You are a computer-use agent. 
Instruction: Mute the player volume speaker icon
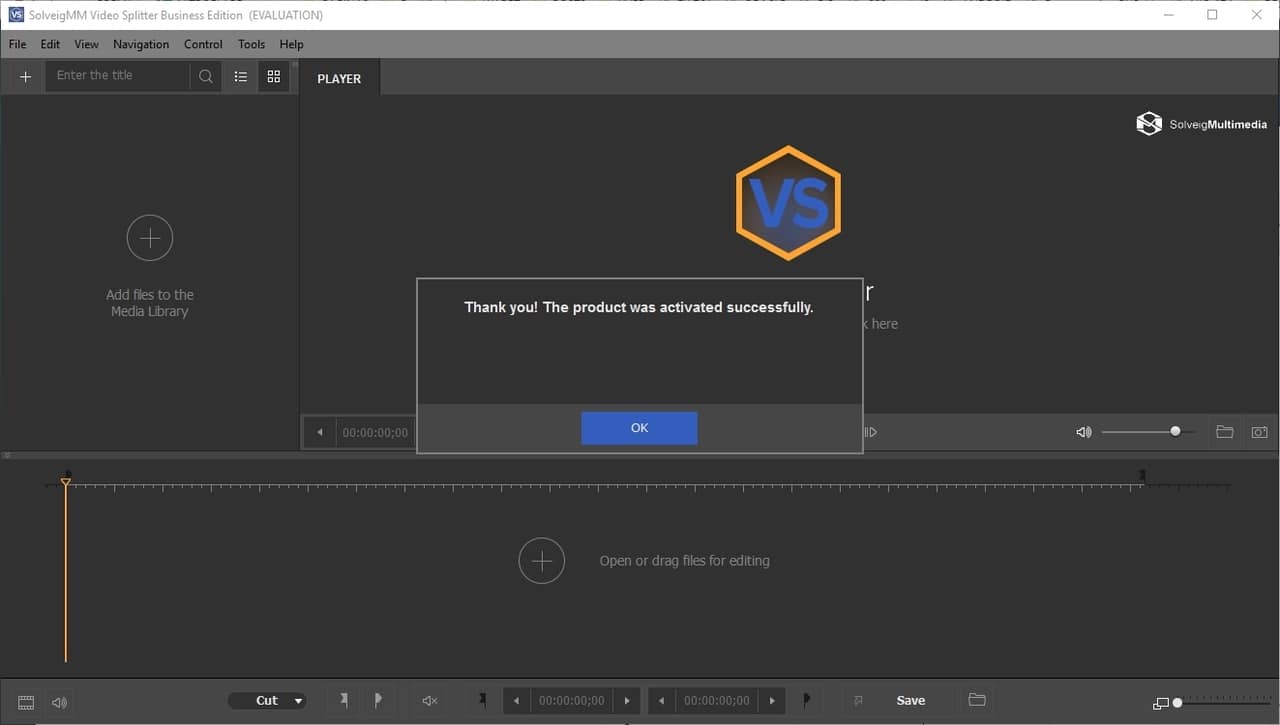[x=1084, y=432]
